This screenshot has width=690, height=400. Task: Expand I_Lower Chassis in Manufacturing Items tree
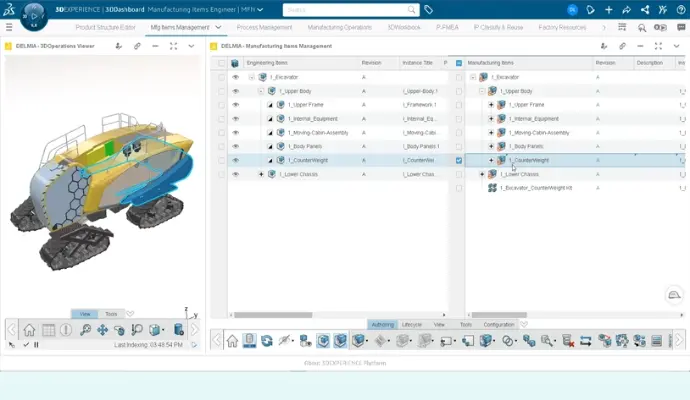(x=482, y=174)
